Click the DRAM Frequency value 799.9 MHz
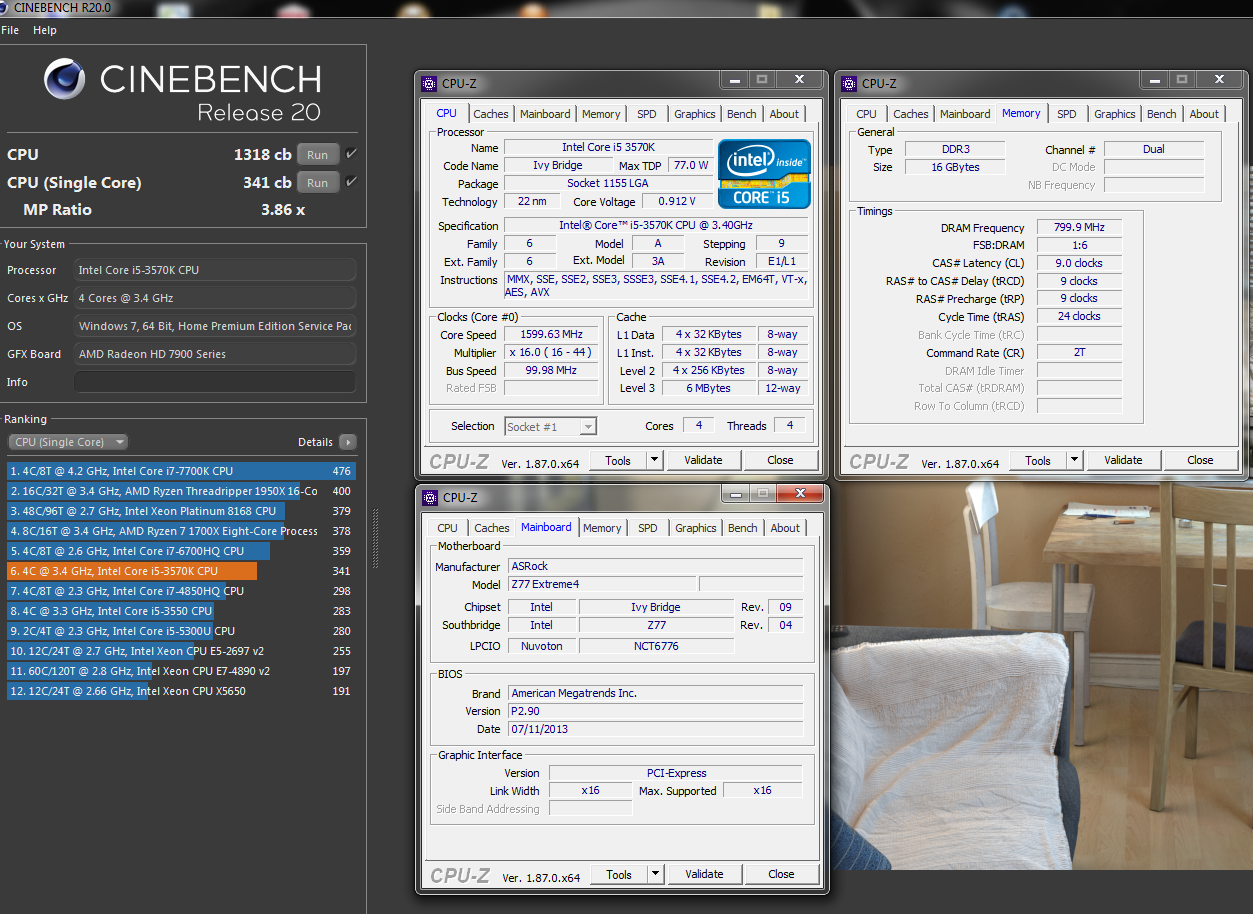Viewport: 1253px width, 914px height. (1079, 228)
